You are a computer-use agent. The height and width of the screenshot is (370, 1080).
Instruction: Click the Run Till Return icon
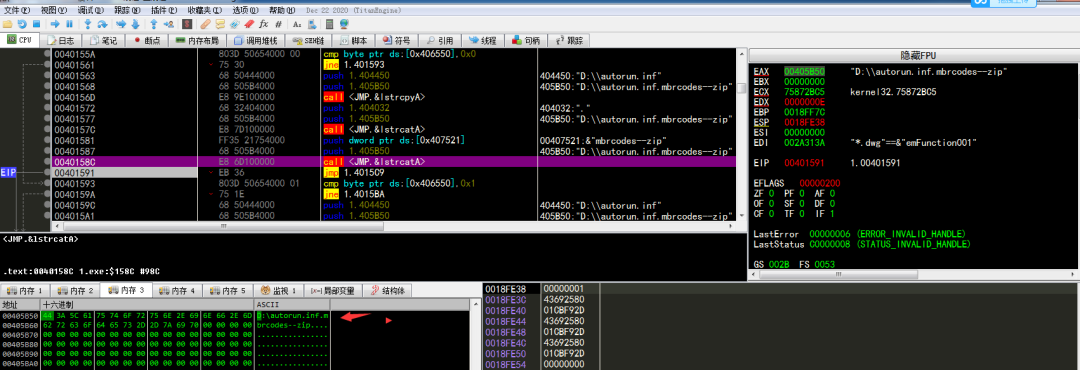tap(154, 24)
